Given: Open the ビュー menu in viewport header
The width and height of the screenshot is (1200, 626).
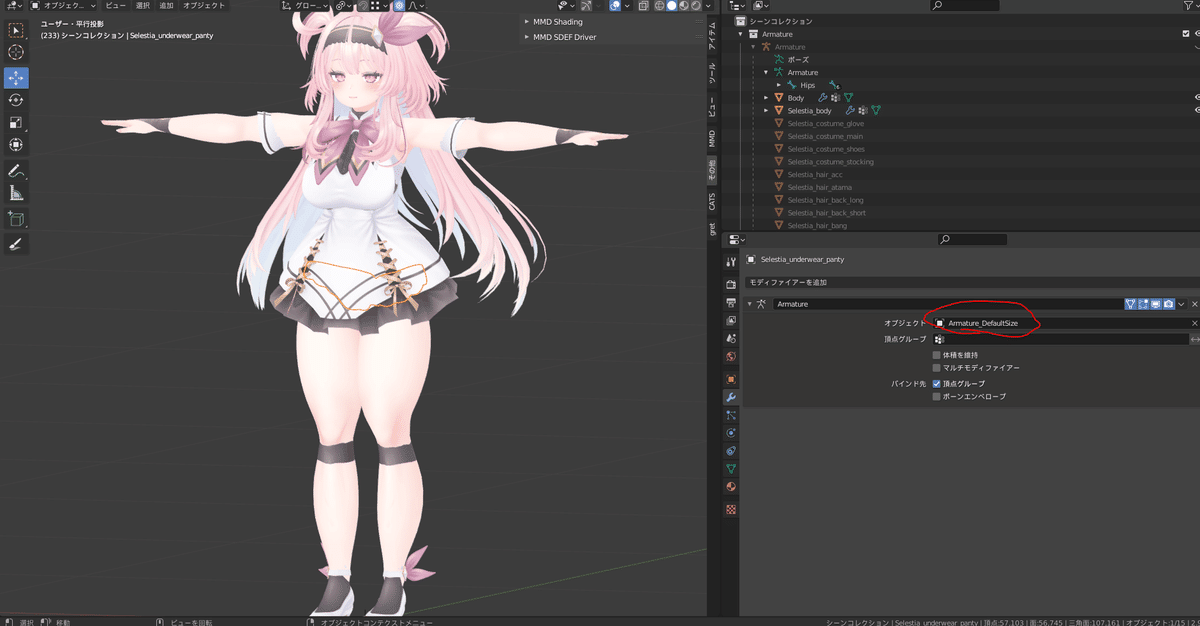Looking at the screenshot, I should pos(115,6).
